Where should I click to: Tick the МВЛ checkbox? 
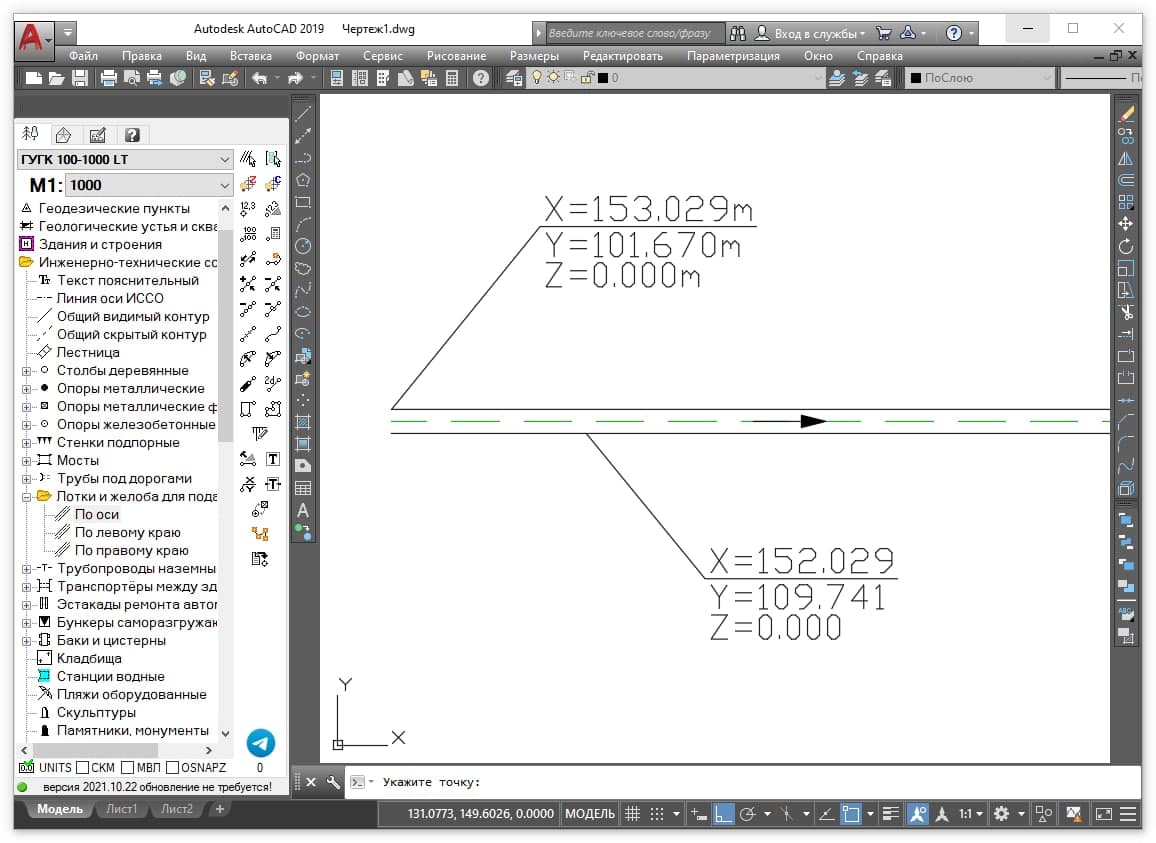click(x=127, y=768)
